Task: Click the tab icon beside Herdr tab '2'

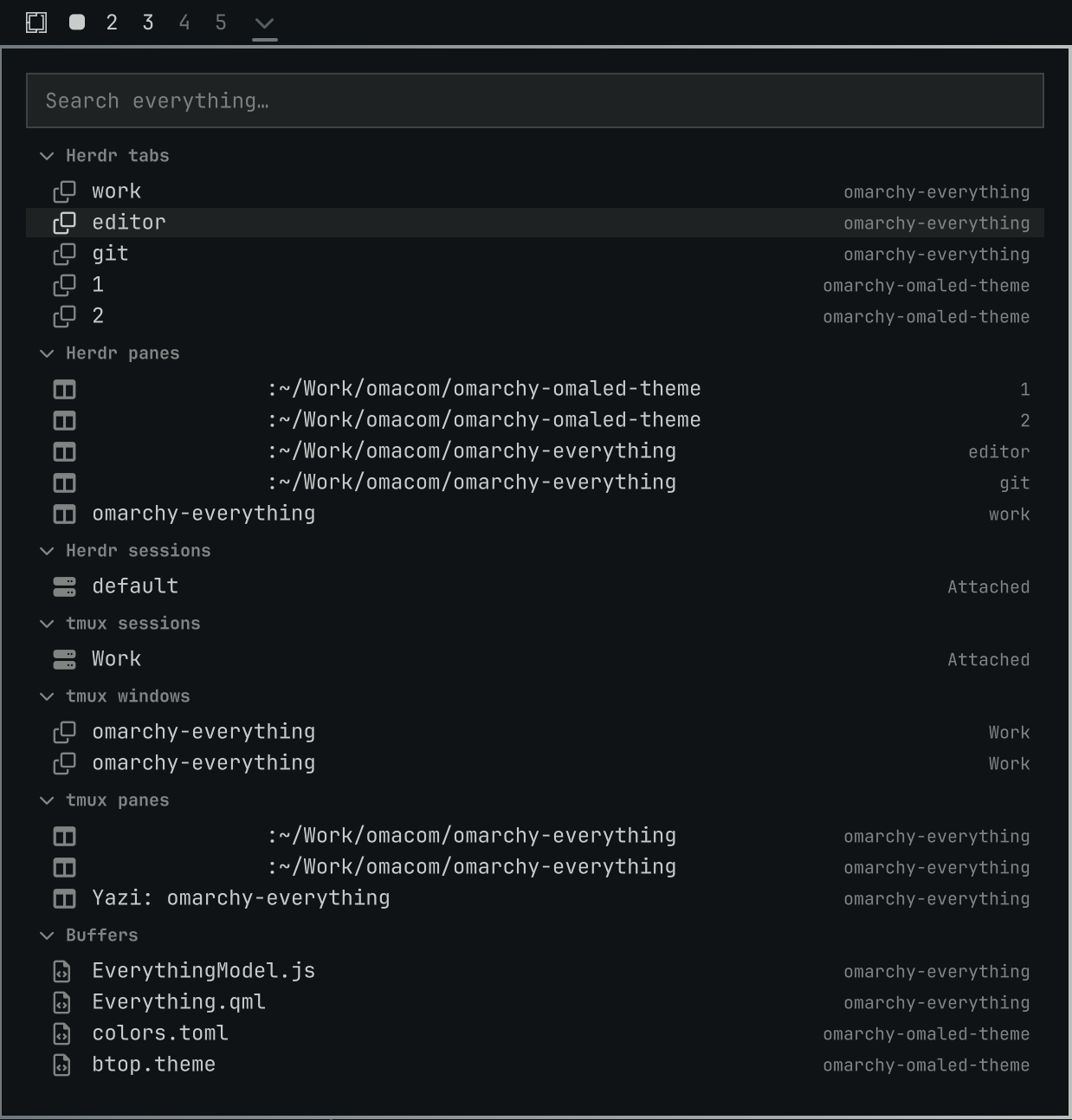Action: pos(65,316)
